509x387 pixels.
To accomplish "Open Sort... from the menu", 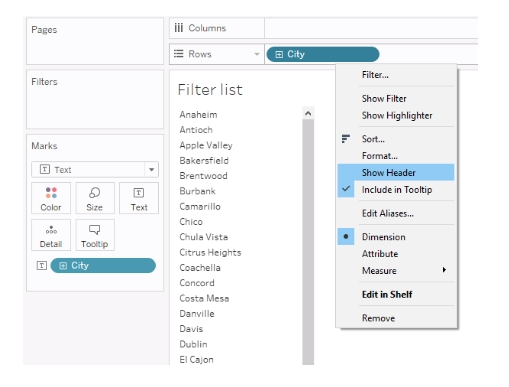I will pyautogui.click(x=373, y=139).
